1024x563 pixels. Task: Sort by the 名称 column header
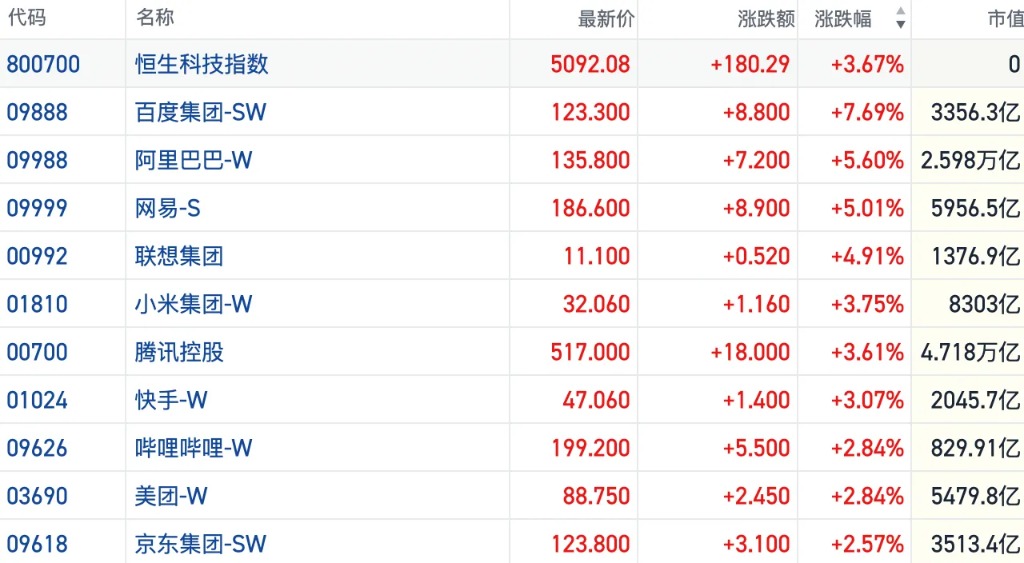pos(155,18)
